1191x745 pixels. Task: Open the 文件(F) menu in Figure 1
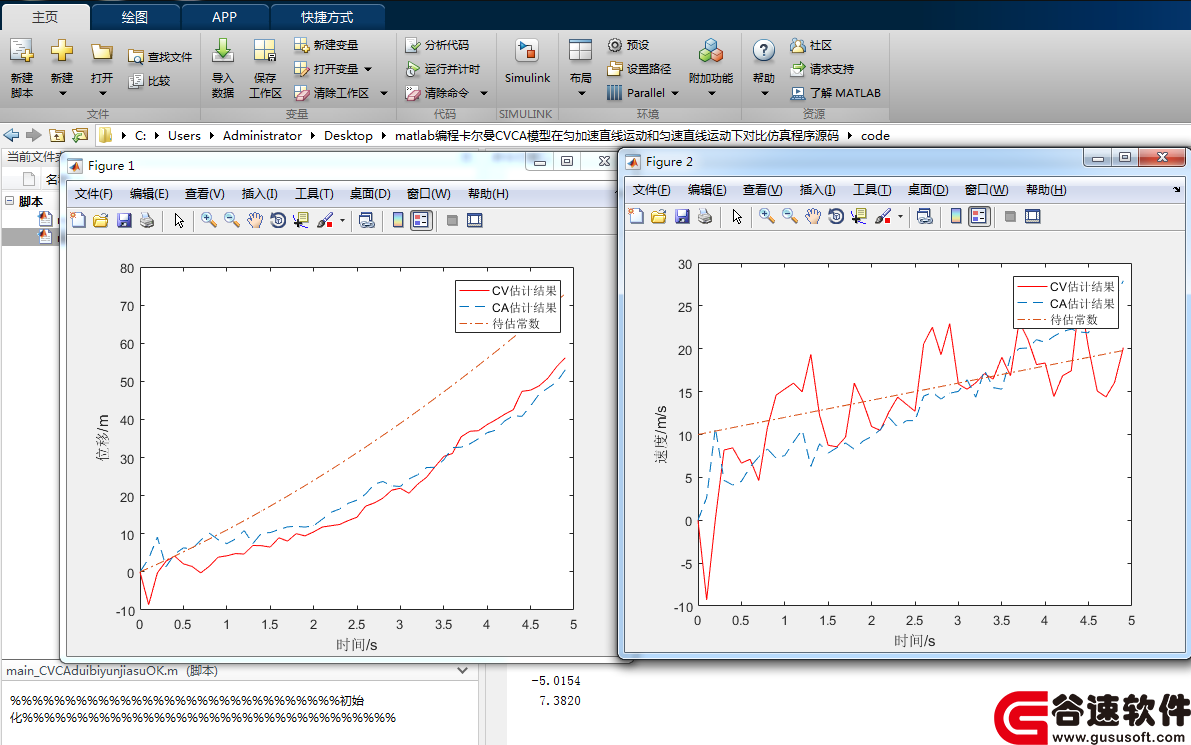click(x=93, y=194)
